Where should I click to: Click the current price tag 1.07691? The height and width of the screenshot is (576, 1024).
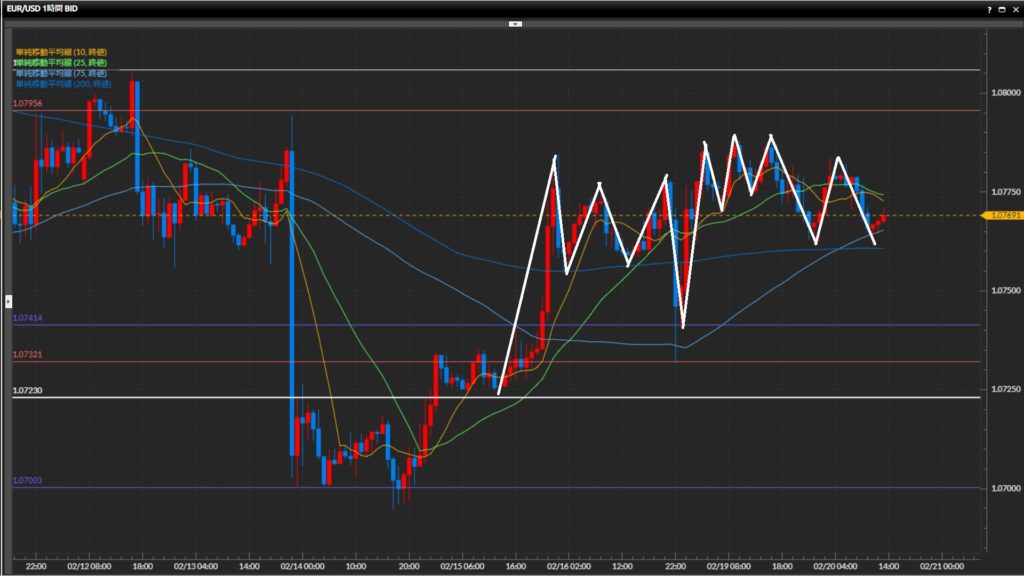click(1001, 215)
